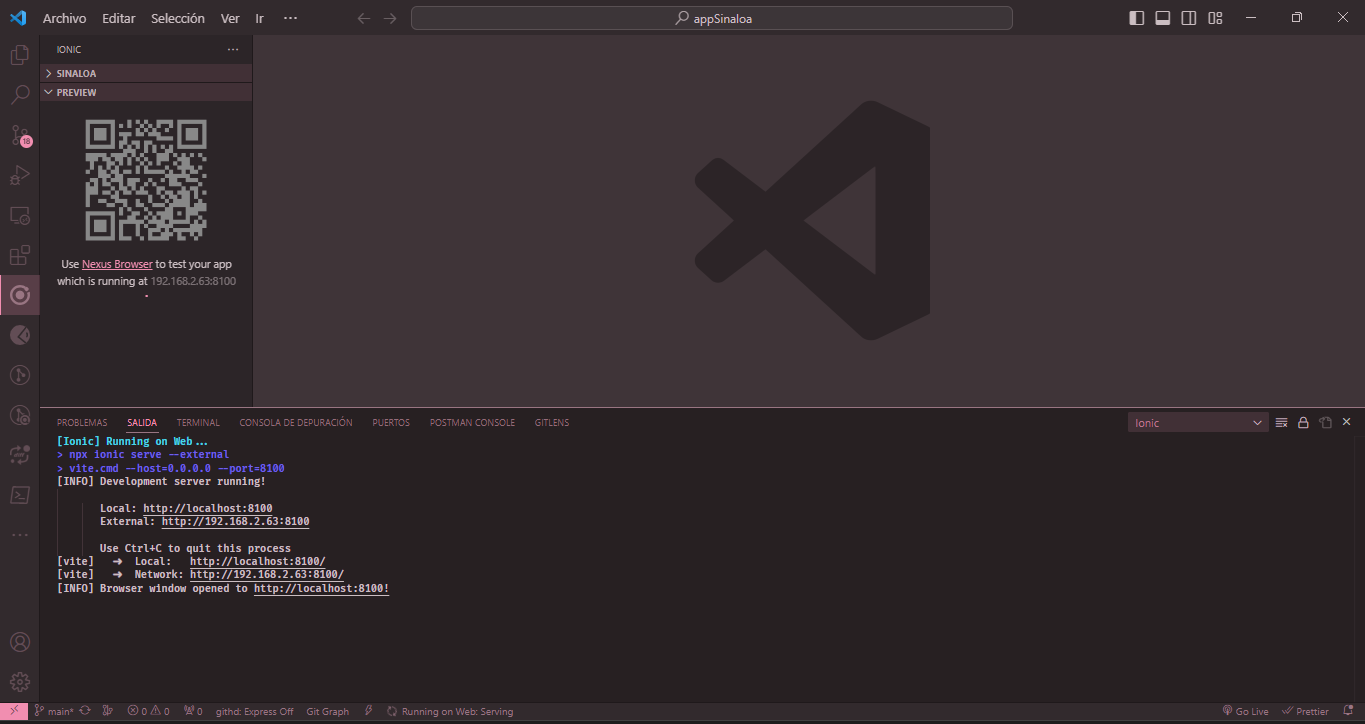Open the Editar menu
Image resolution: width=1365 pixels, height=724 pixels.
[118, 18]
